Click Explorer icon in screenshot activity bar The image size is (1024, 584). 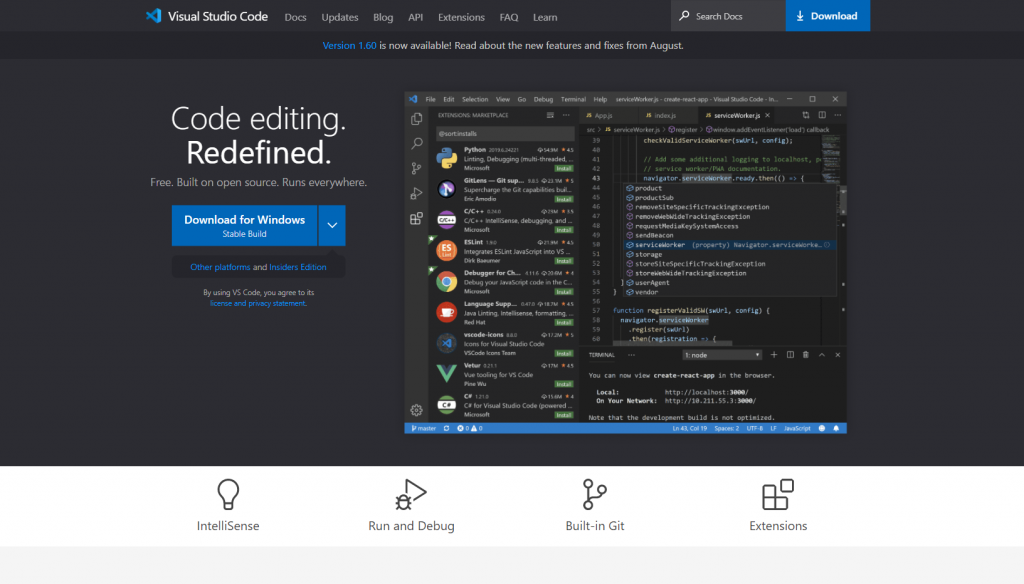point(416,119)
